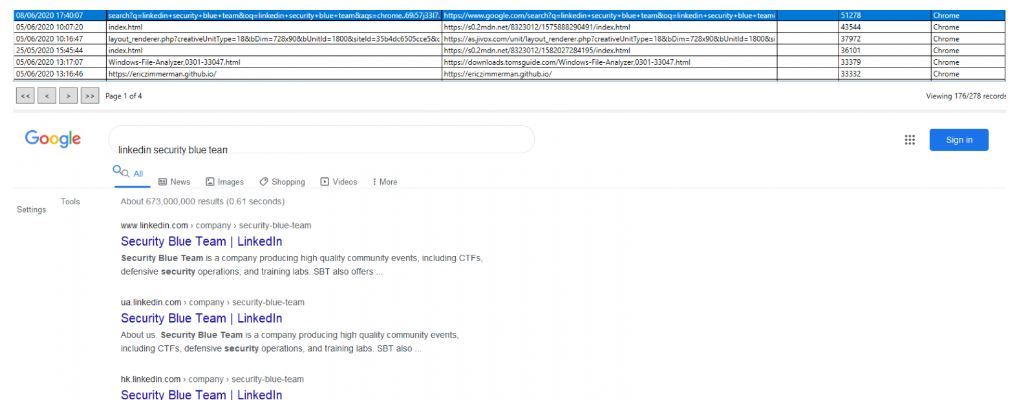
Task: Click the size value 36101
Action: point(850,51)
